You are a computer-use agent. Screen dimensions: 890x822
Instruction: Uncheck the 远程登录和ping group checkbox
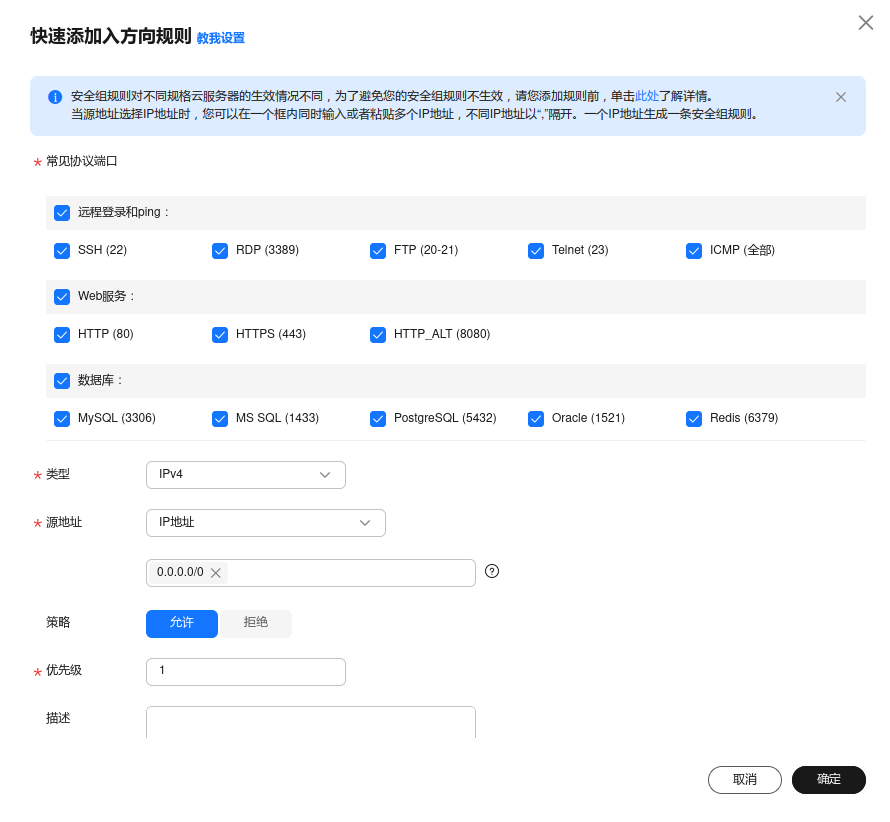62,212
